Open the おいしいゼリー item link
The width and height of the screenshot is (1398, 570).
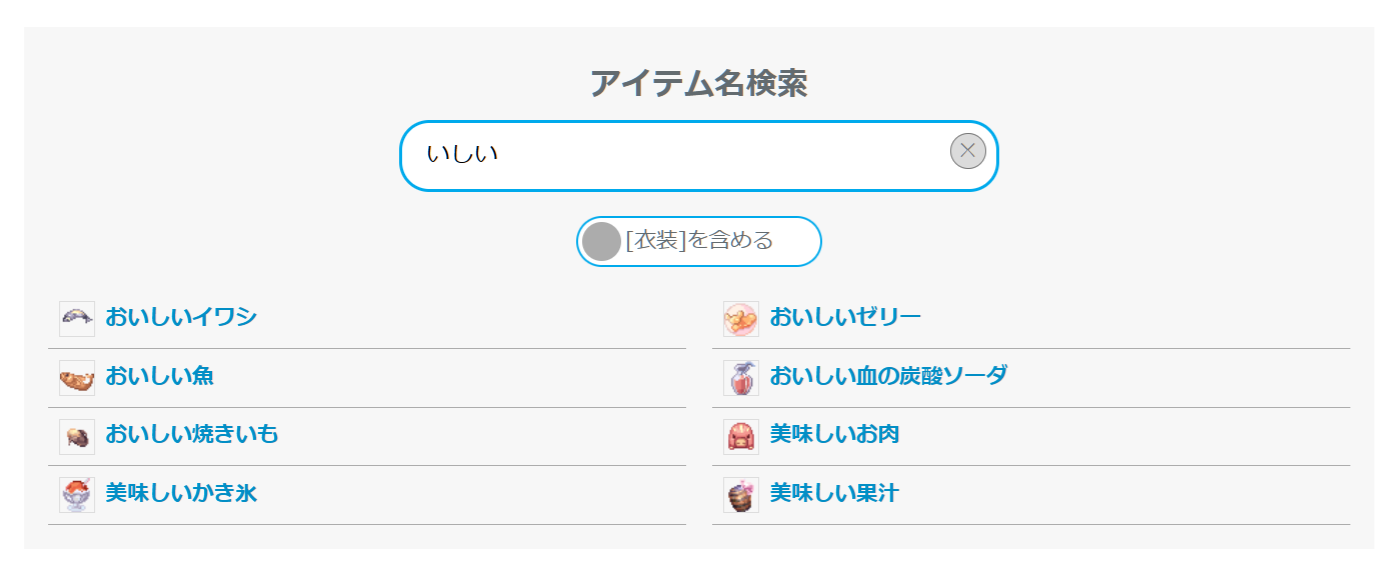[x=845, y=318]
